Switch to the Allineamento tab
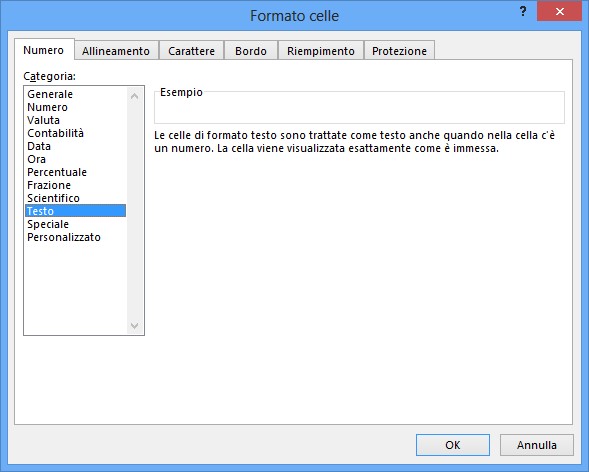 116,51
